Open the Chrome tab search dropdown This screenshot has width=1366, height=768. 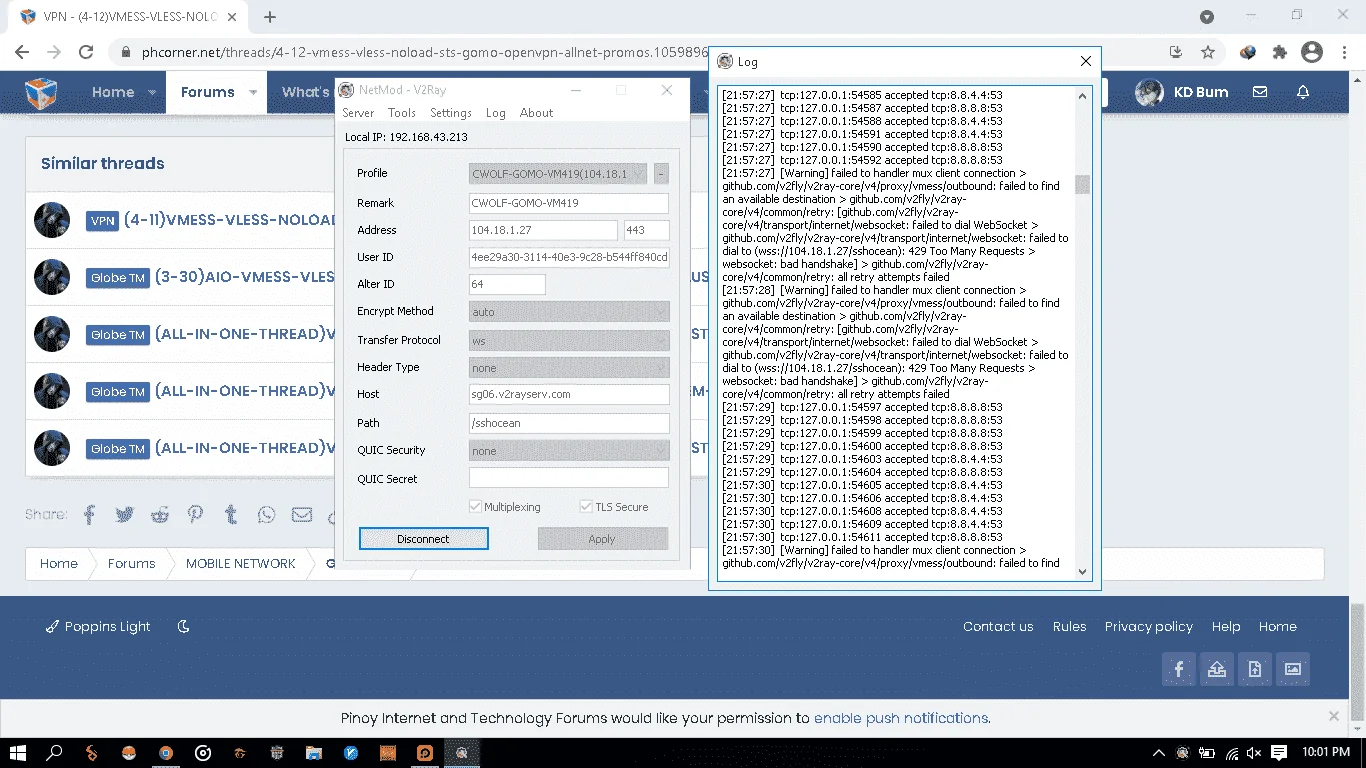pyautogui.click(x=1207, y=17)
